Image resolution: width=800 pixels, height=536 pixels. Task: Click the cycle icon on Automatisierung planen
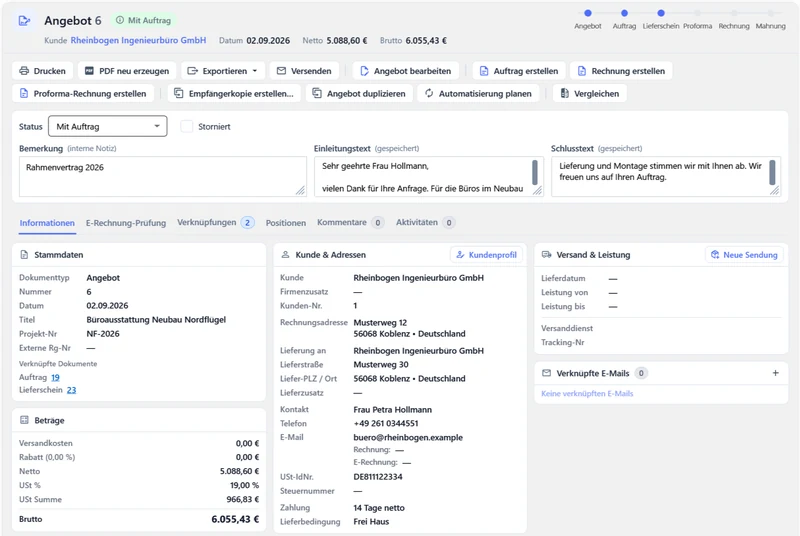[x=429, y=93]
